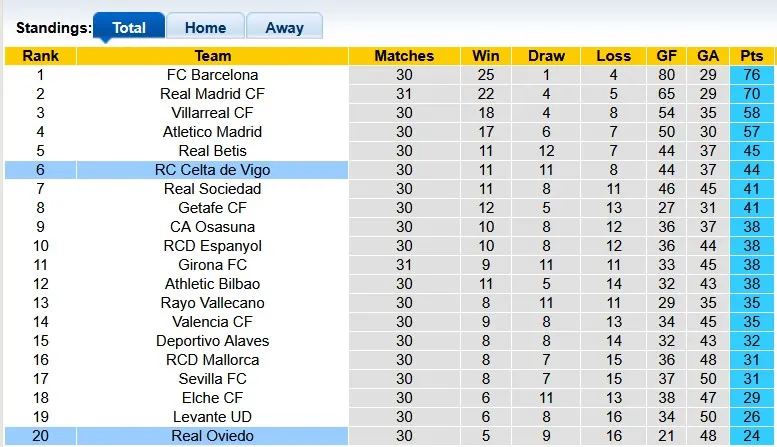The width and height of the screenshot is (777, 447).
Task: Select the Away standings tab
Action: click(284, 28)
